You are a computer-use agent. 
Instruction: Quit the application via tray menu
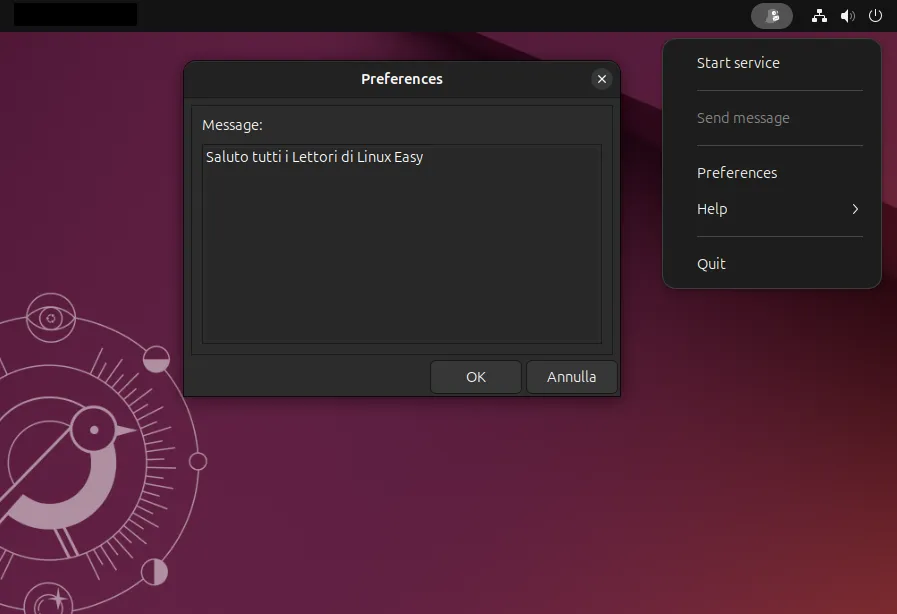tap(711, 264)
